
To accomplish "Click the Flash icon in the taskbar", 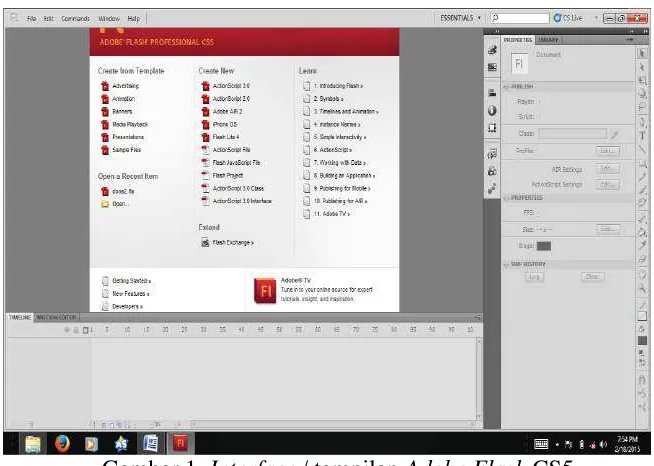I will (x=180, y=443).
